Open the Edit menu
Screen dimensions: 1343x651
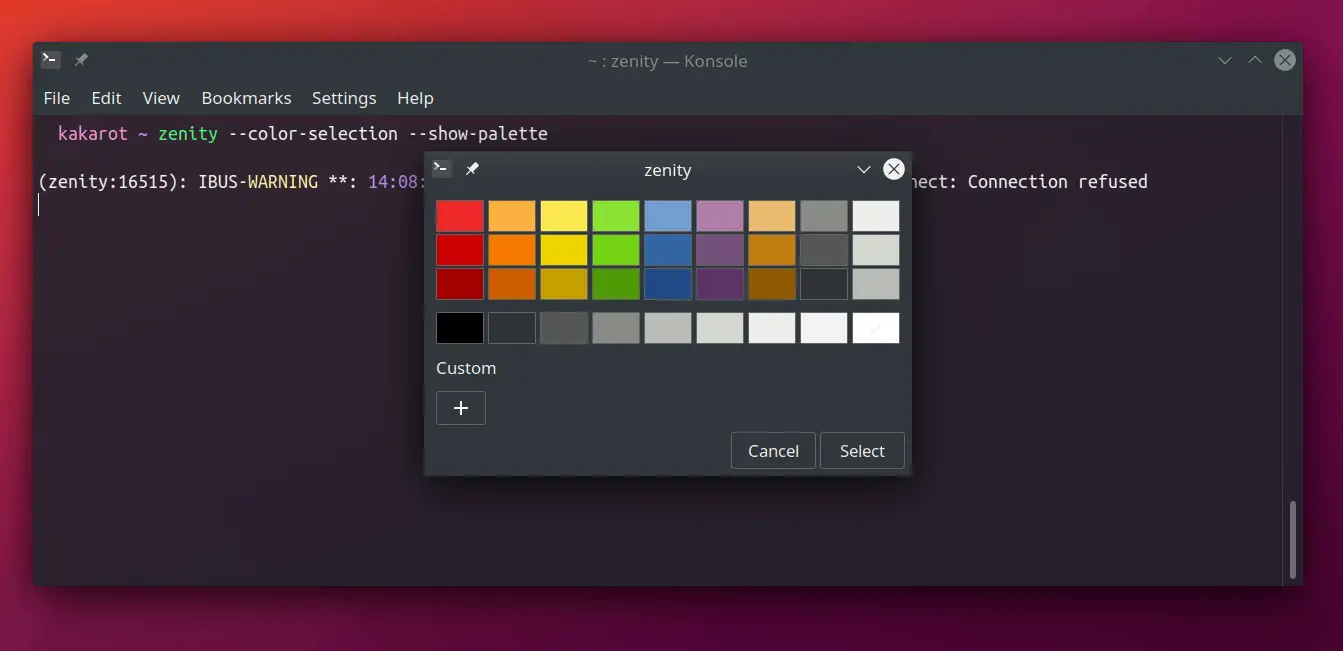106,98
